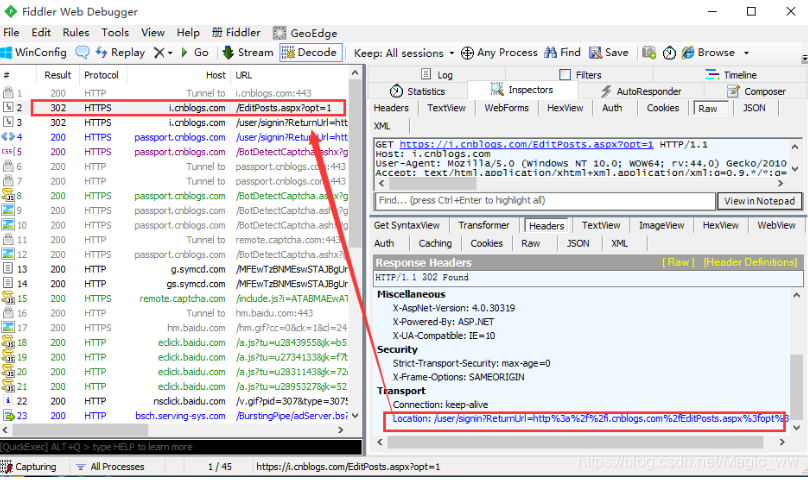Click the comment speech bubble icon

click(x=82, y=53)
